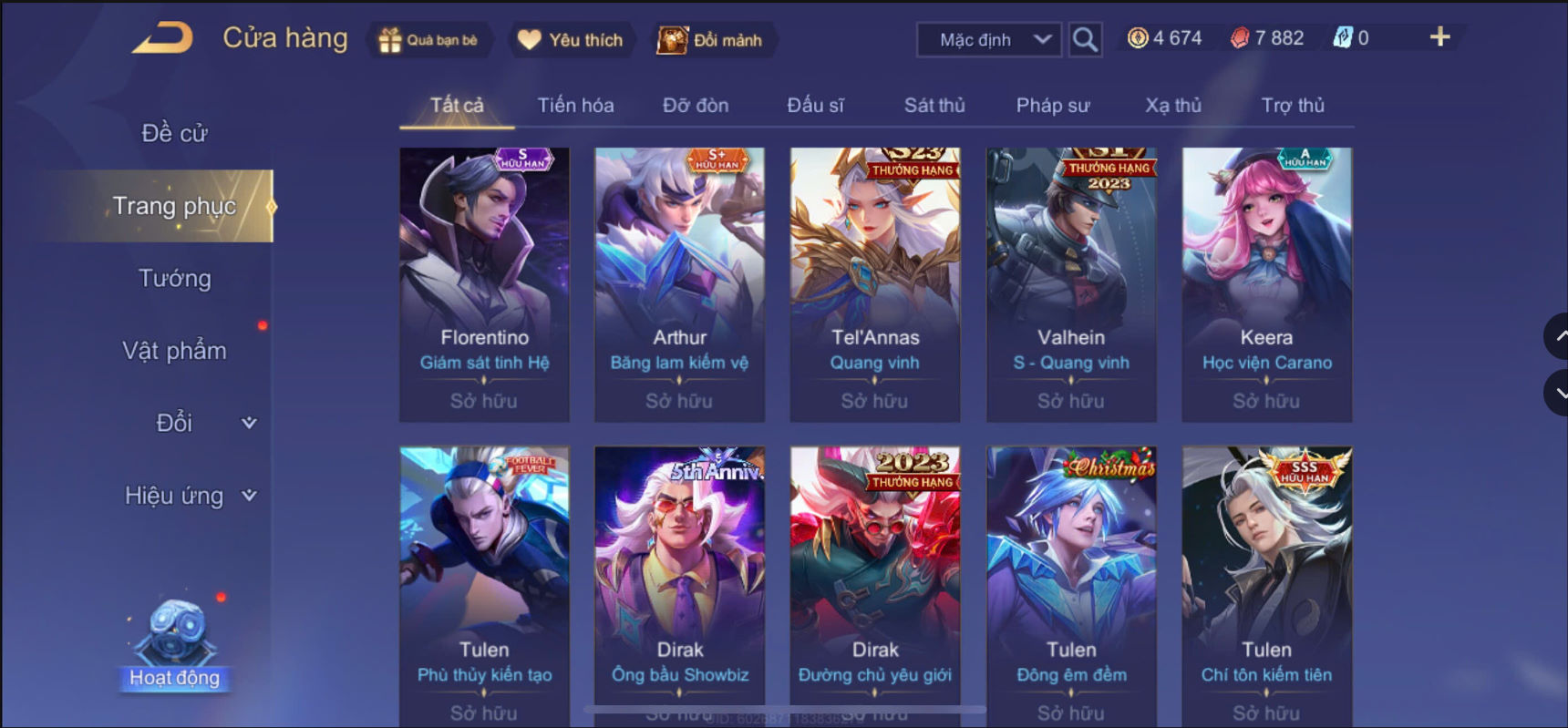Open the search magnifier icon
The height and width of the screenshot is (728, 1568).
1084,39
